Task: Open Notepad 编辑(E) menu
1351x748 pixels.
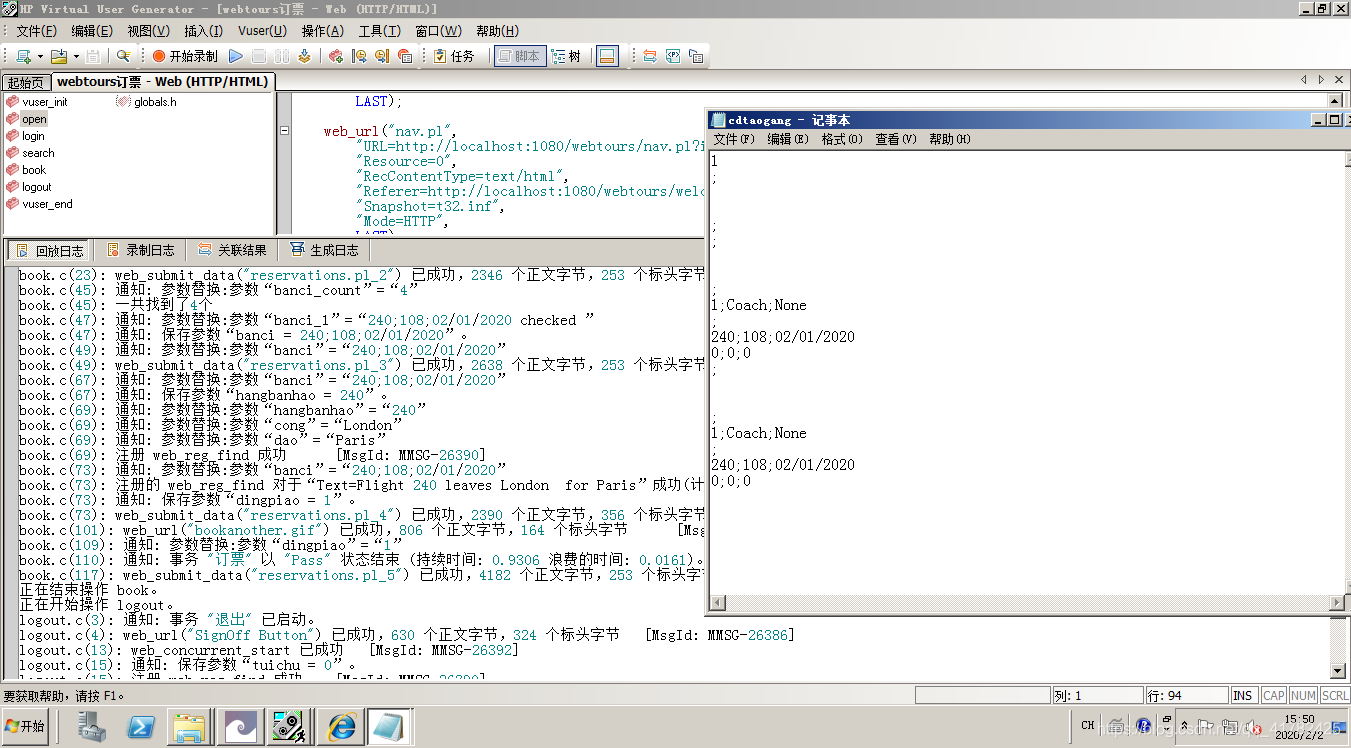Action: (x=788, y=139)
